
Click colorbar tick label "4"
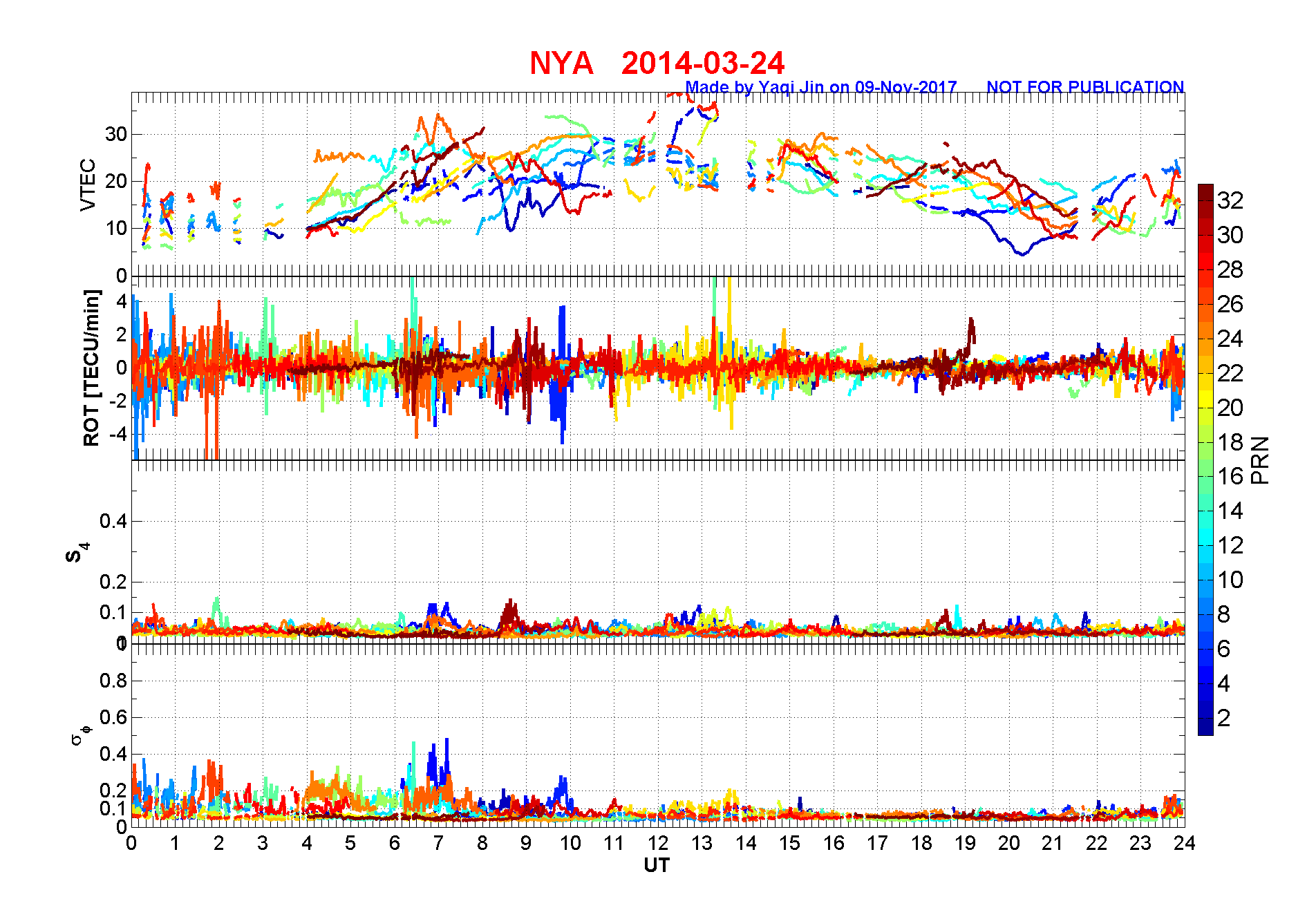tap(1224, 683)
